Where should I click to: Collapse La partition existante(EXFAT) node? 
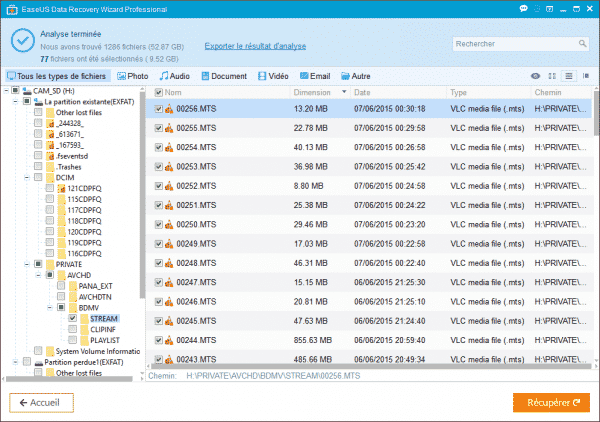coord(15,101)
